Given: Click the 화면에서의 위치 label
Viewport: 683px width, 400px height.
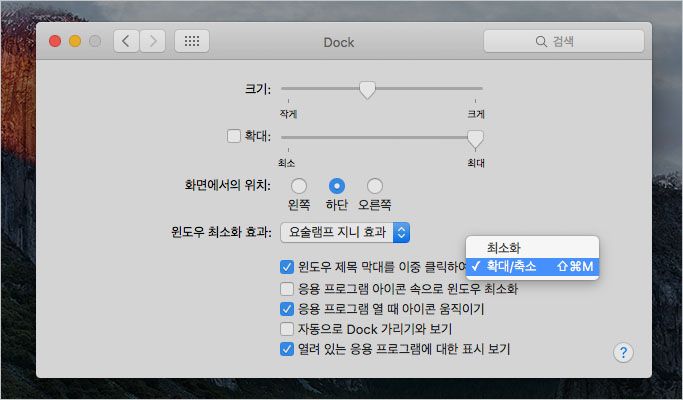Looking at the screenshot, I should [x=228, y=185].
